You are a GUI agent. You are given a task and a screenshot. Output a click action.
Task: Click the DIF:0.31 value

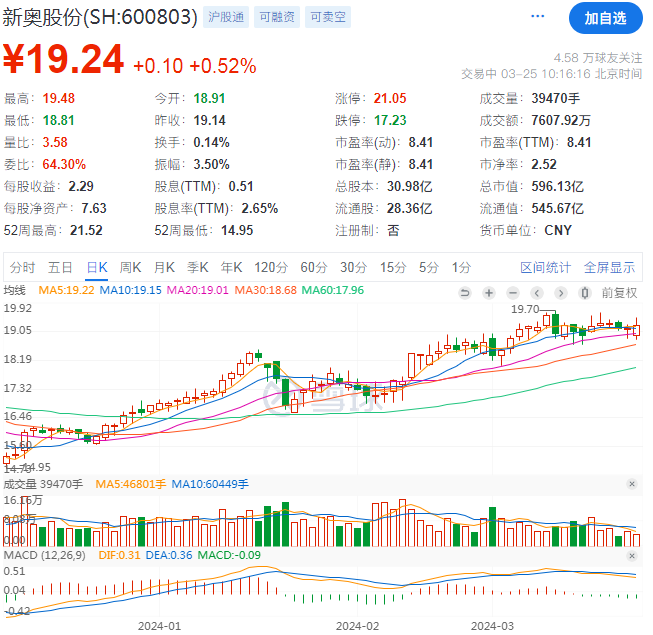119,555
